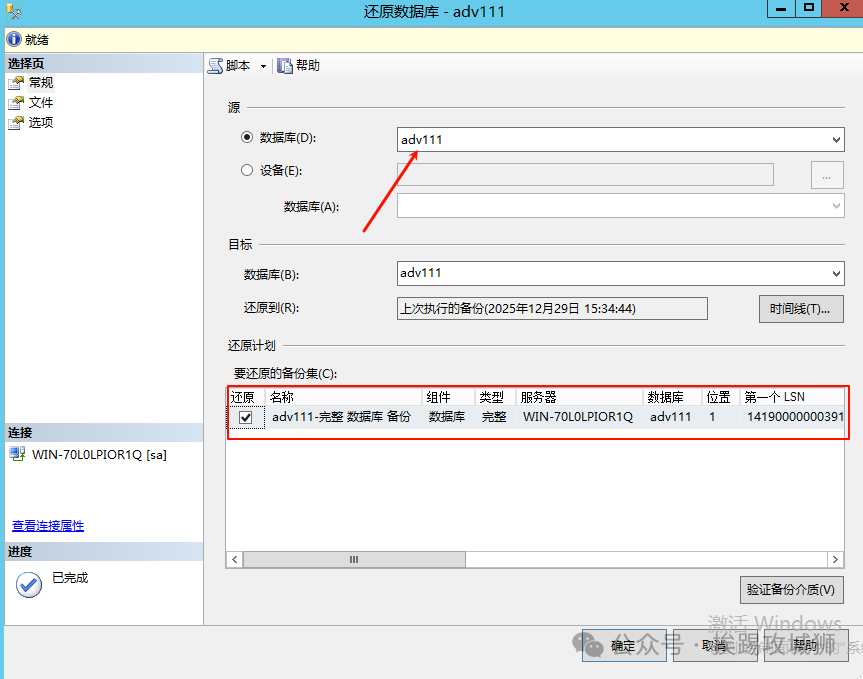Click the 验证备份介质(V) button

[x=790, y=589]
